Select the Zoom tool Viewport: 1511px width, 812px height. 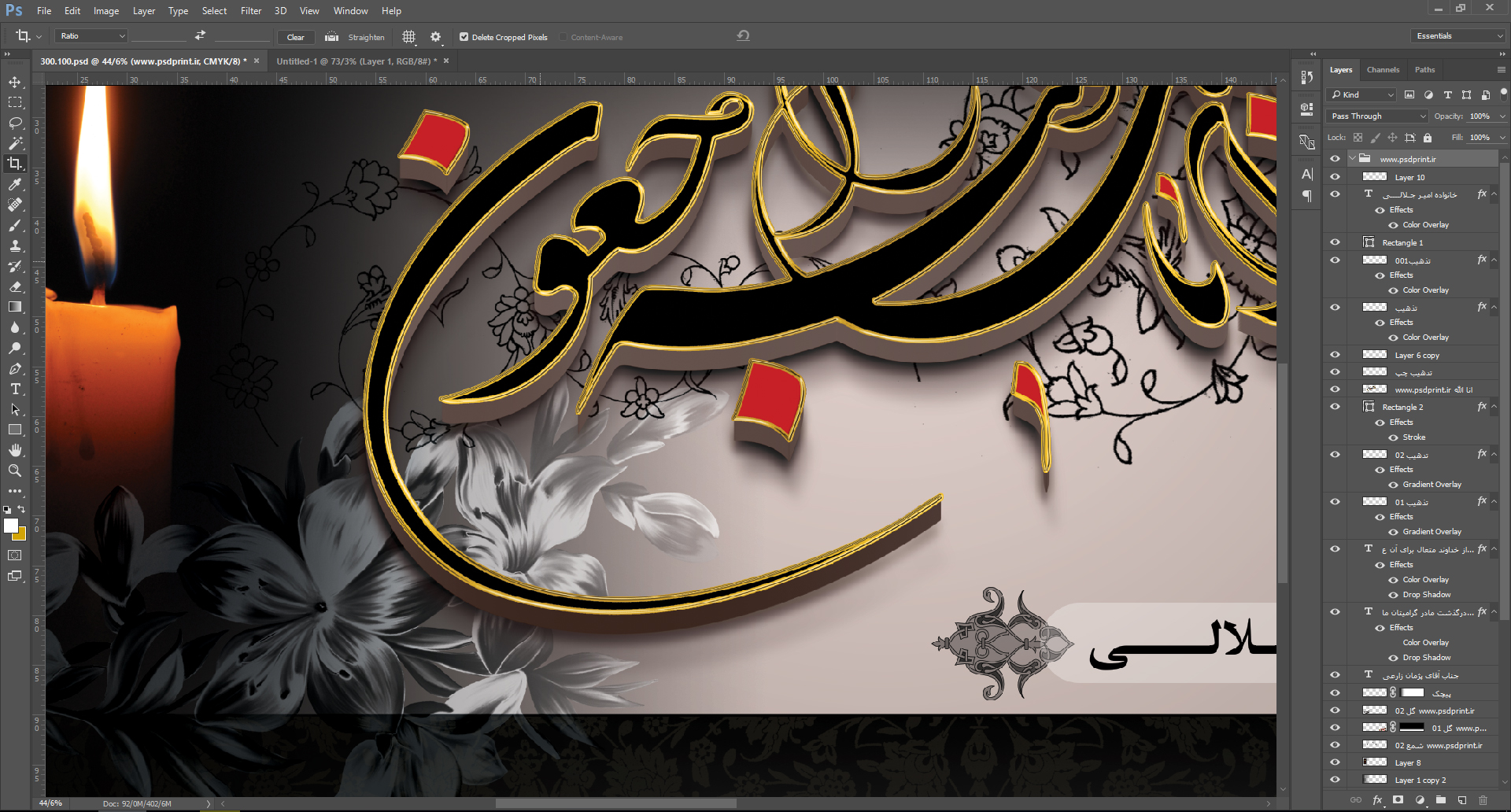pyautogui.click(x=15, y=471)
